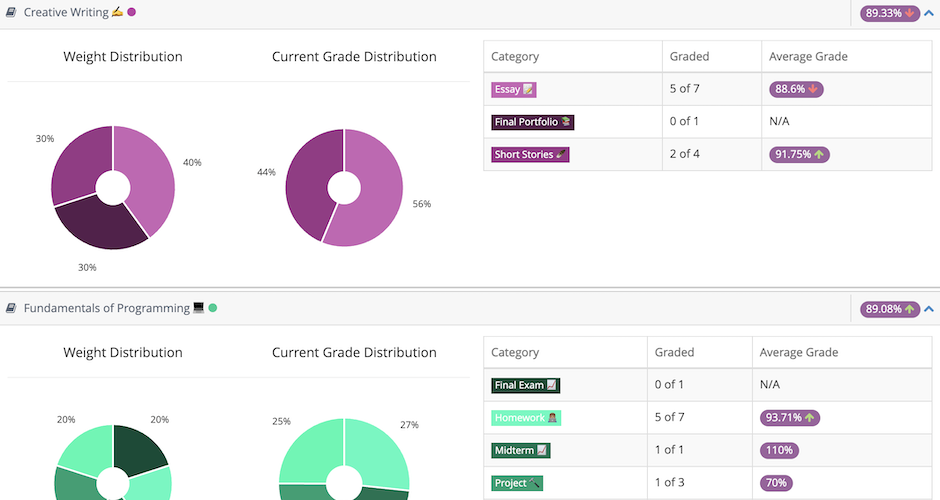Open the Essay category tag
The image size is (940, 500).
514,89
